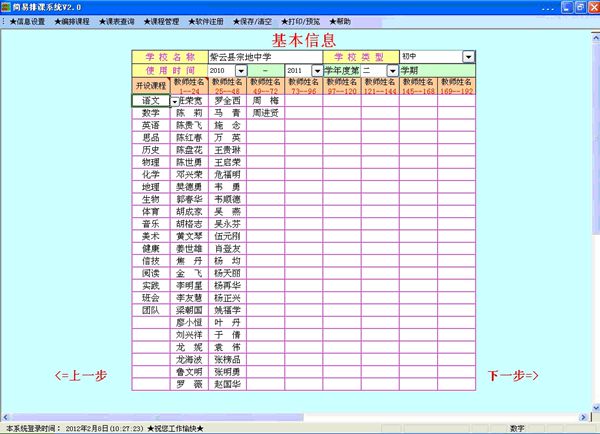Click the application icon in title bar

tap(7, 6)
